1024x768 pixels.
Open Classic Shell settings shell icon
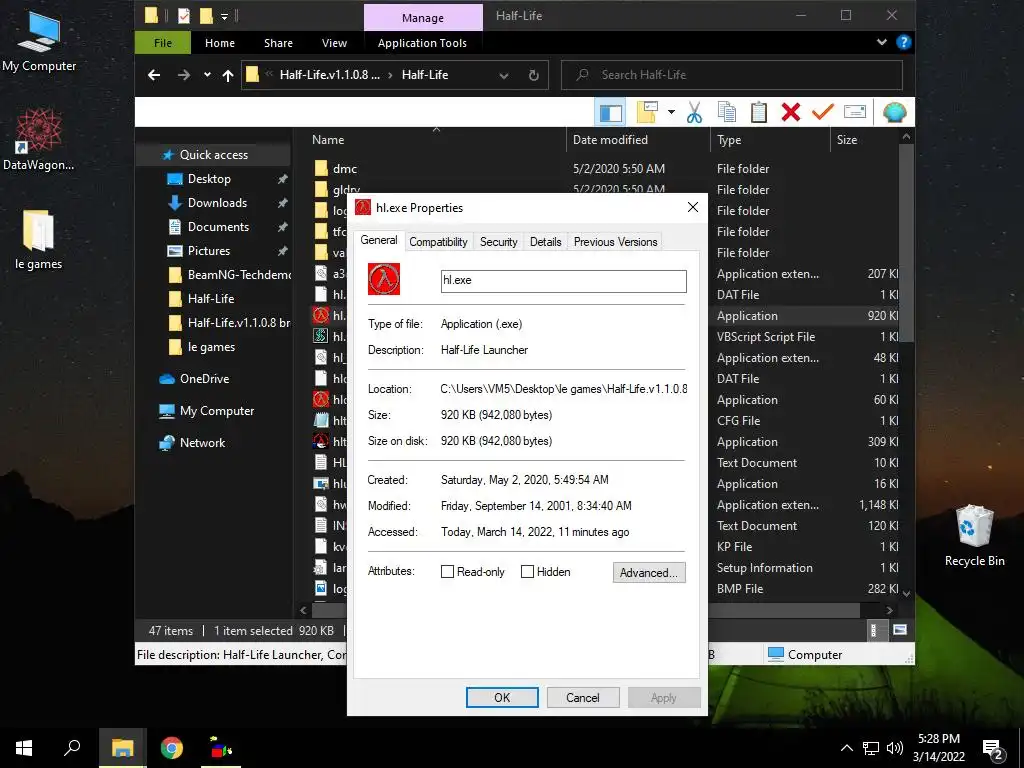tap(894, 112)
